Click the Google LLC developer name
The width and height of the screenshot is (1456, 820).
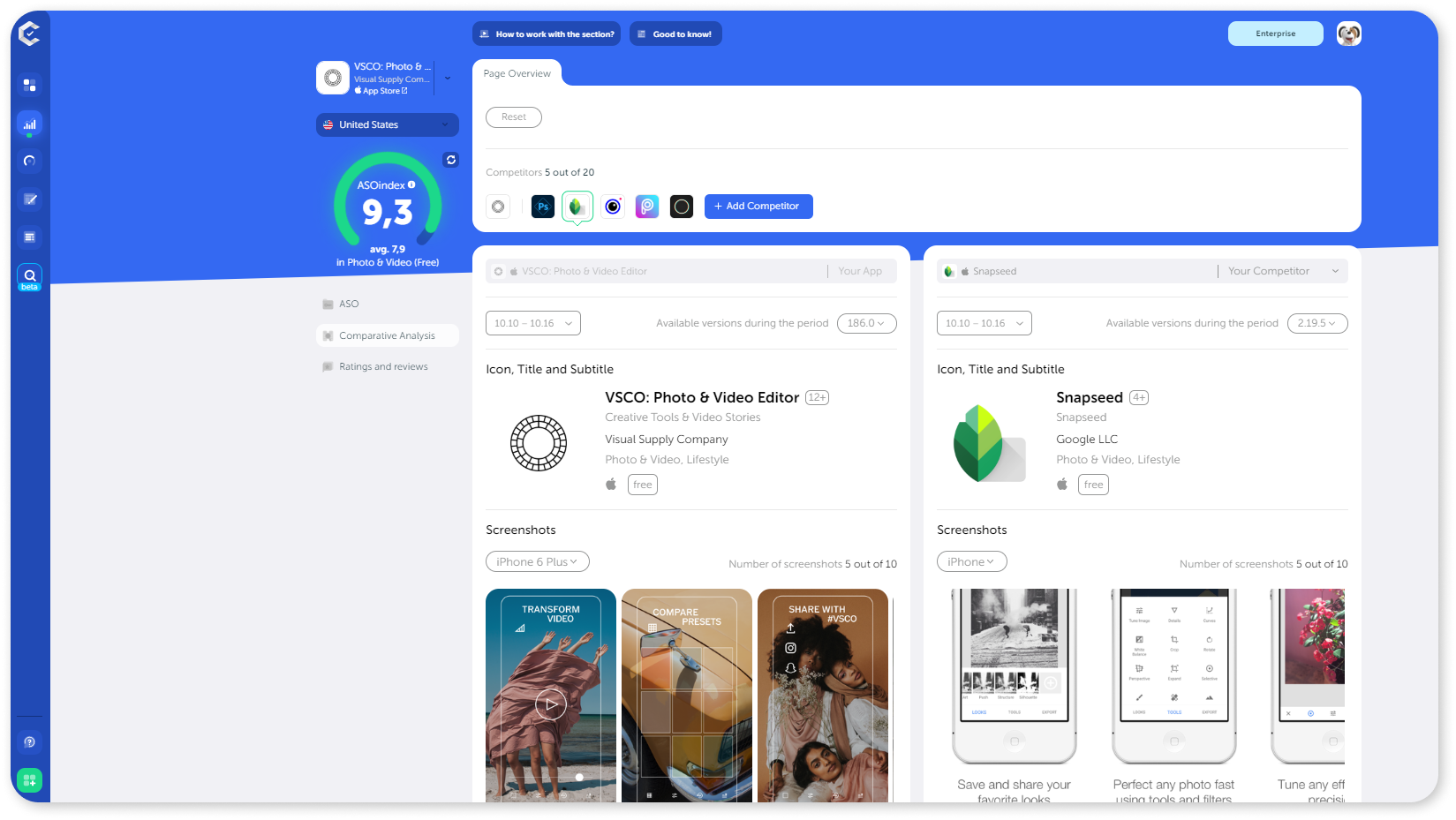pos(1087,439)
